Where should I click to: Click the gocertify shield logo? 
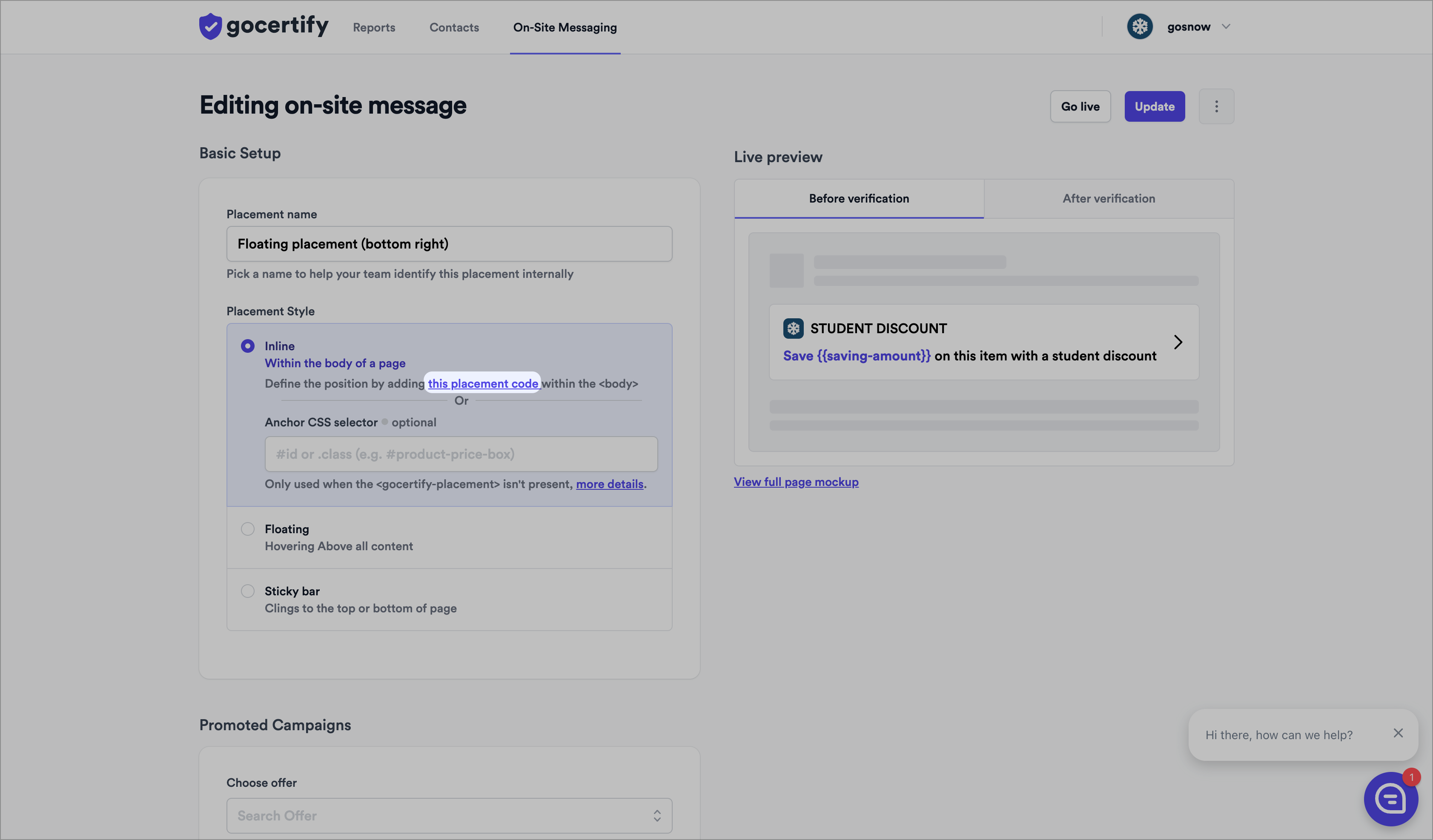[x=210, y=26]
